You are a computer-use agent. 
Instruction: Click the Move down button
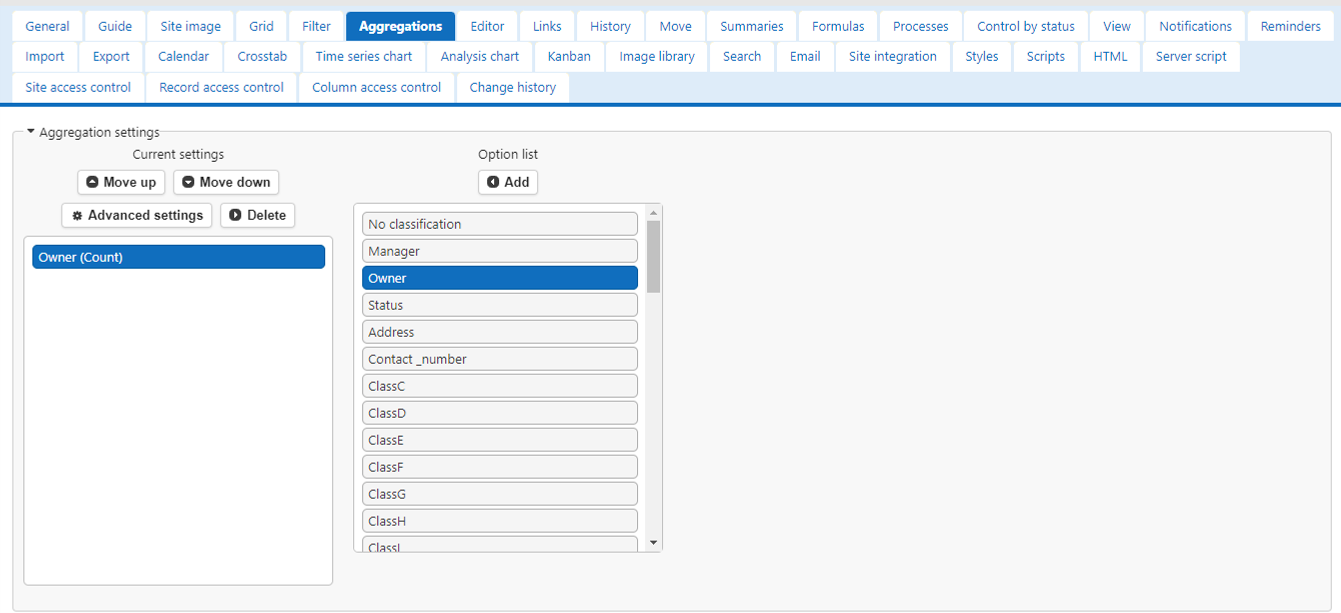226,182
